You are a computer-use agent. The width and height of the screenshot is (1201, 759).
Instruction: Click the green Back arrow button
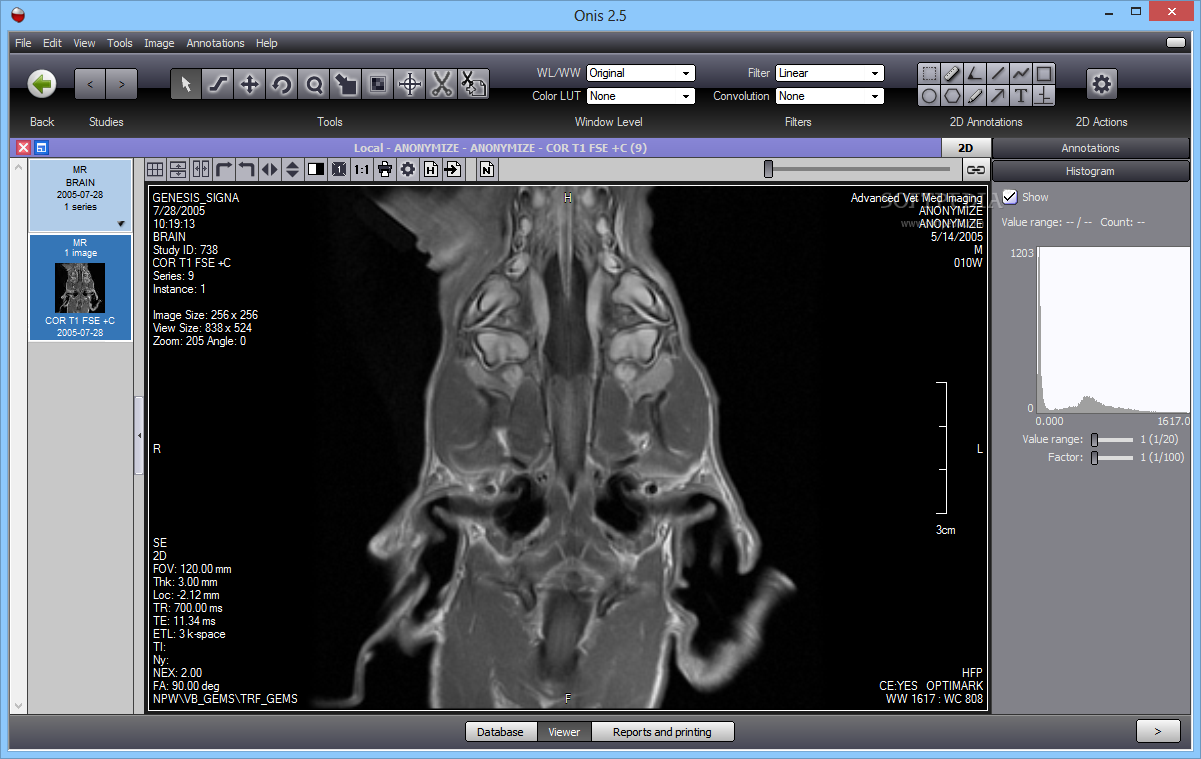click(42, 84)
